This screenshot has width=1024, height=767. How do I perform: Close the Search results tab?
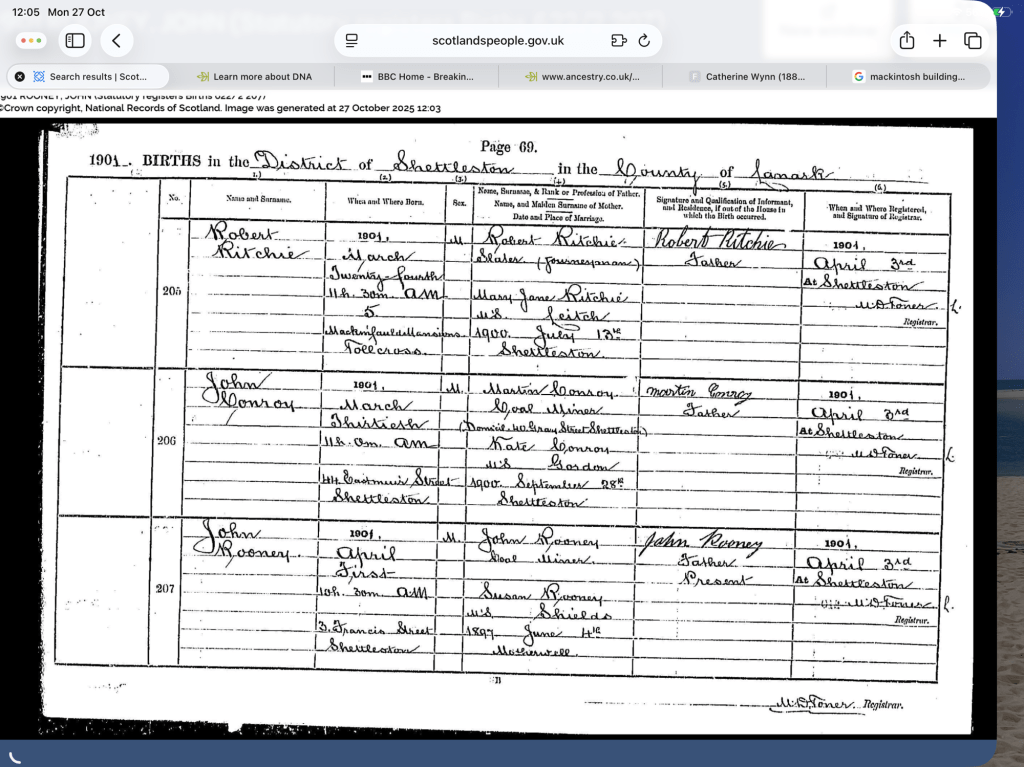[20, 76]
